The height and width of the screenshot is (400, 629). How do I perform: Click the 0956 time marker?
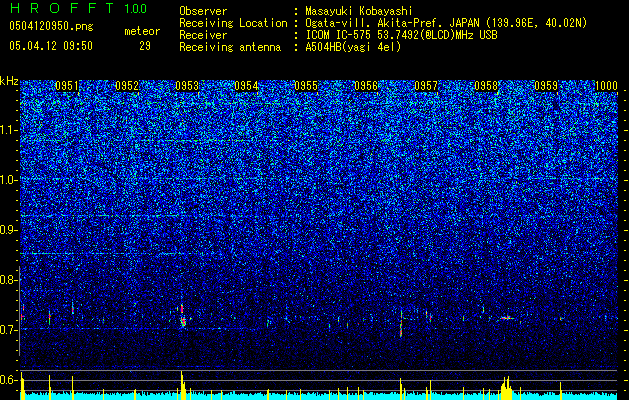(366, 86)
